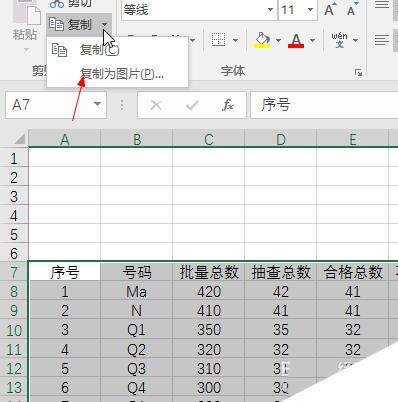Apply the red font color A

[x=296, y=40]
